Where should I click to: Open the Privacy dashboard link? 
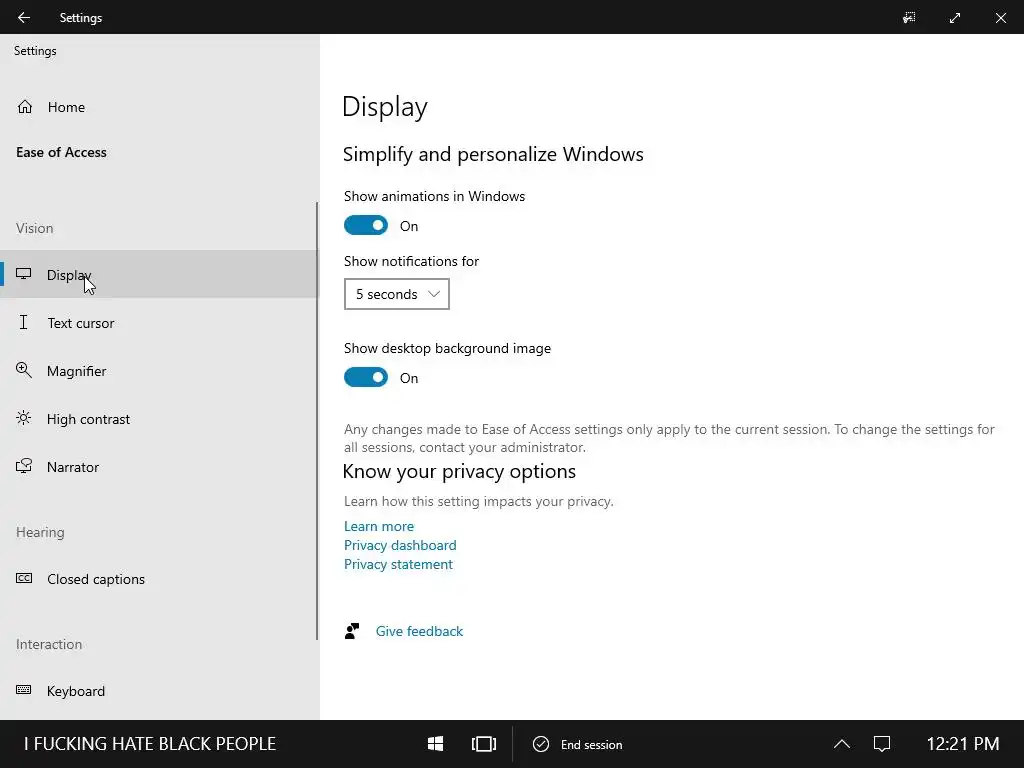(400, 545)
